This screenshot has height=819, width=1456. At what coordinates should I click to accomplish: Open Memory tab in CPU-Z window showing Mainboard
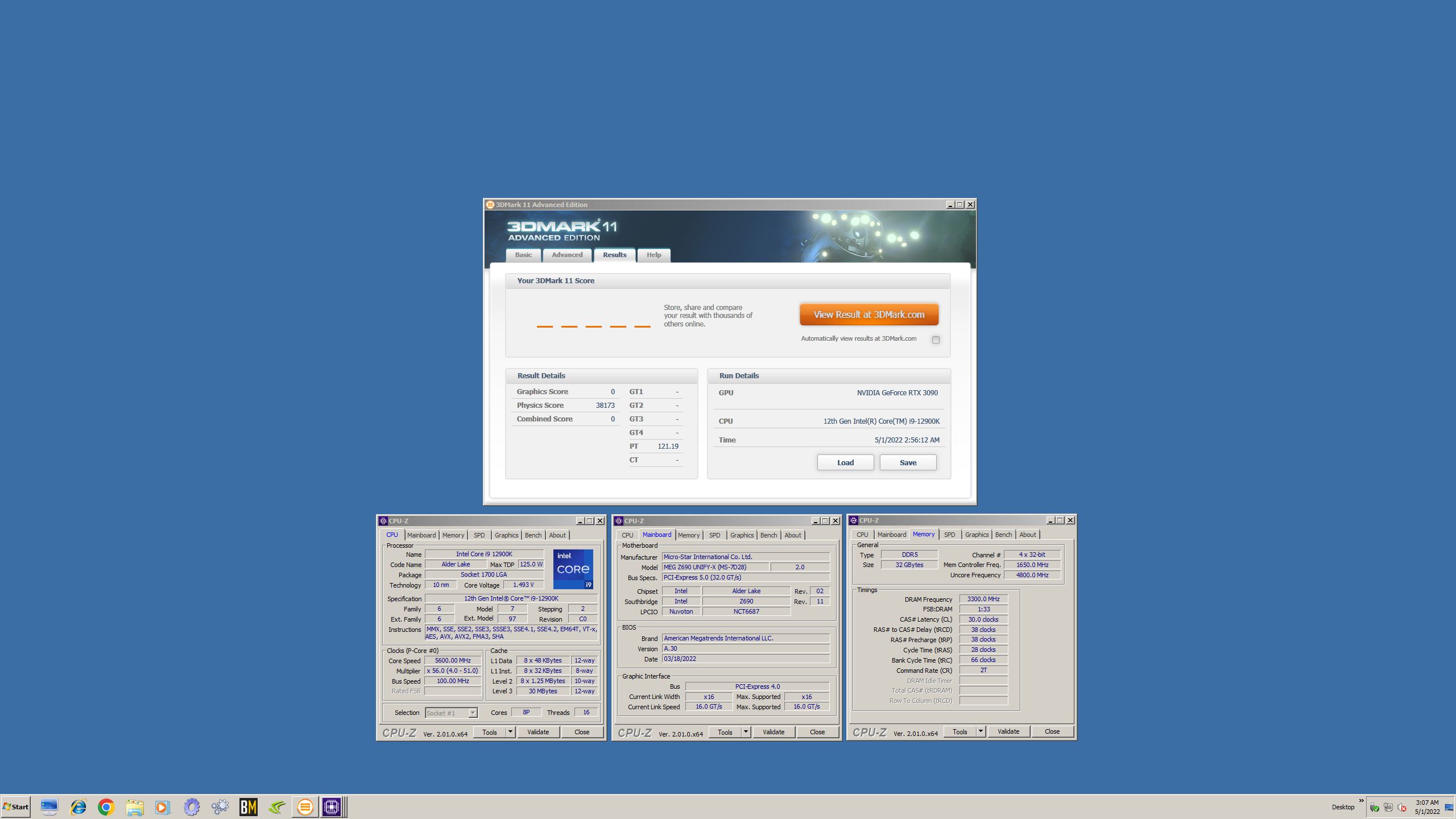688,535
